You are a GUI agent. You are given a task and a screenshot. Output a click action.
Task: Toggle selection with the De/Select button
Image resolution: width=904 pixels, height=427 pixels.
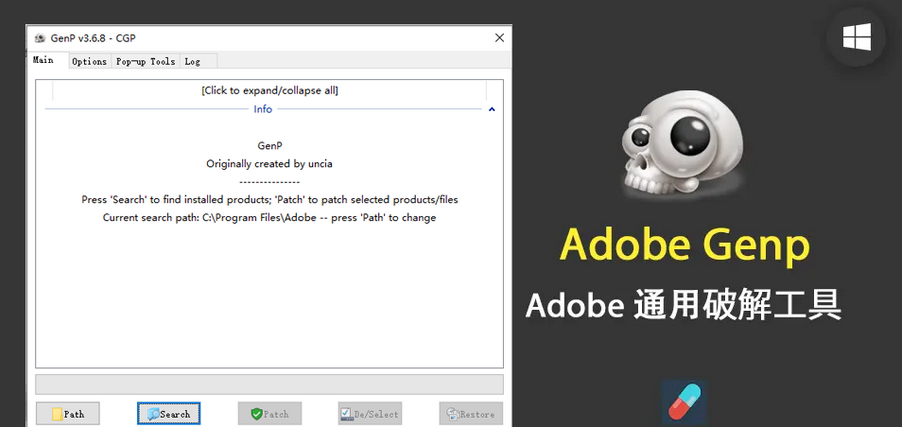[369, 414]
